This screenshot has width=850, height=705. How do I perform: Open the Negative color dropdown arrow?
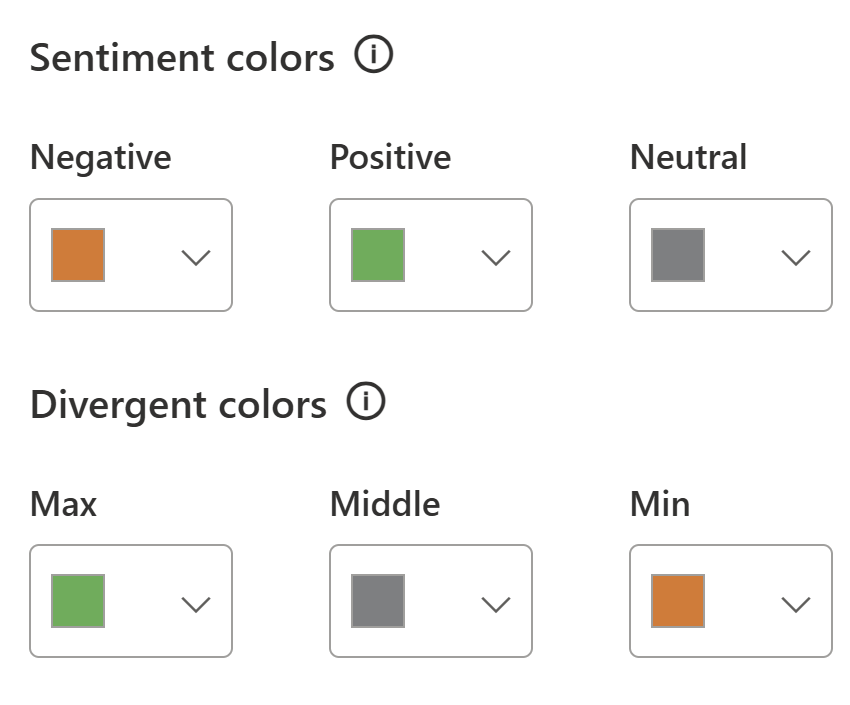coord(196,257)
